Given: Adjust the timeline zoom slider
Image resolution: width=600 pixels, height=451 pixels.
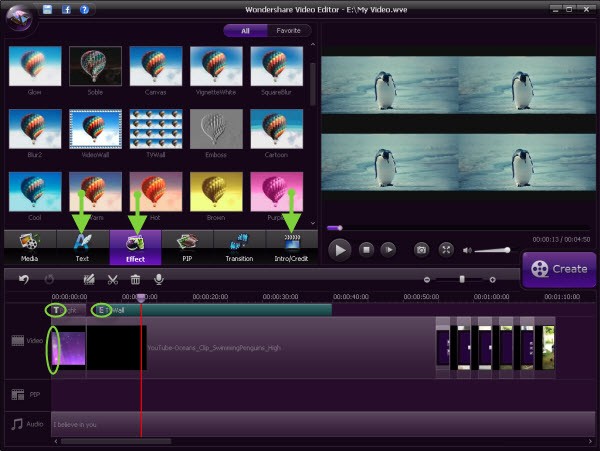Looking at the screenshot, I should point(462,279).
